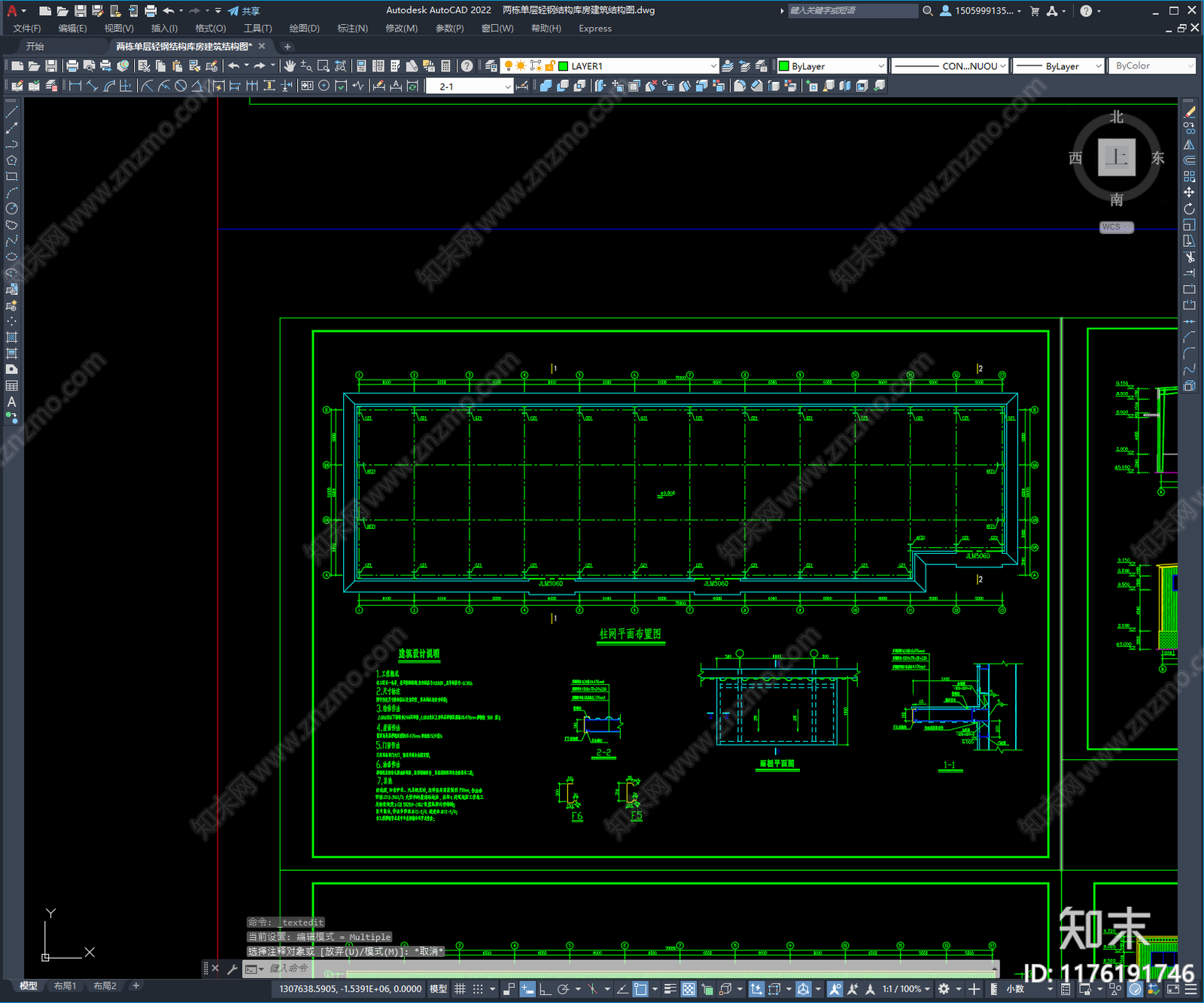Open the 文件(F) menu
This screenshot has height=1003, width=1204.
click(26, 29)
